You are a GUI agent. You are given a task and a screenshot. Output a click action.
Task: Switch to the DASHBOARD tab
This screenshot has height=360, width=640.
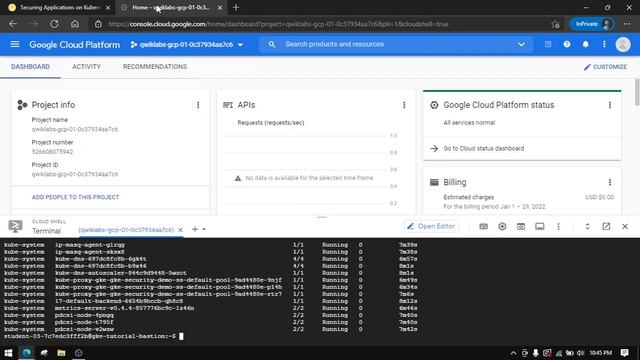[x=30, y=67]
